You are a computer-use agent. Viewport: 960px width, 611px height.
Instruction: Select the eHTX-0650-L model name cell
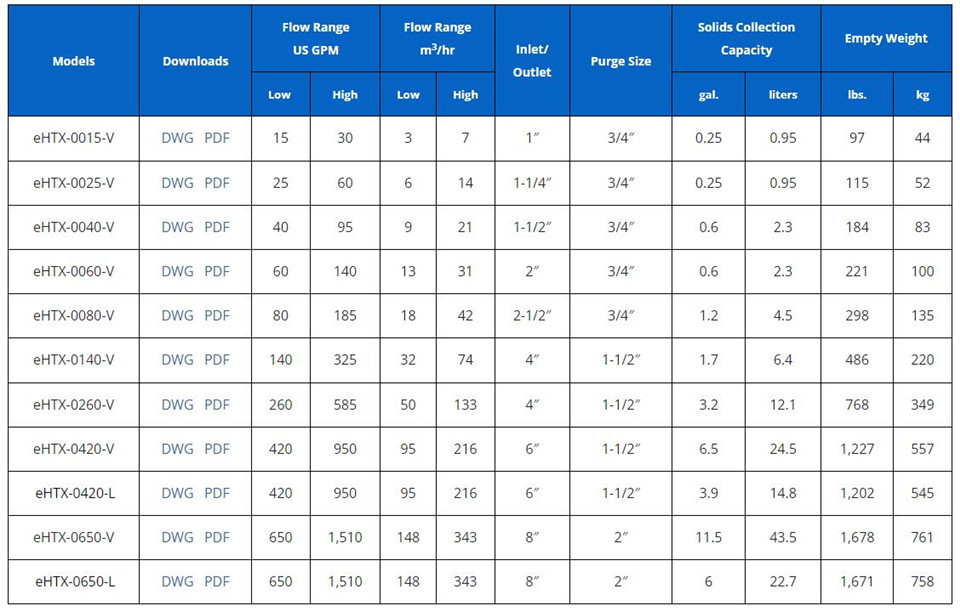click(73, 581)
